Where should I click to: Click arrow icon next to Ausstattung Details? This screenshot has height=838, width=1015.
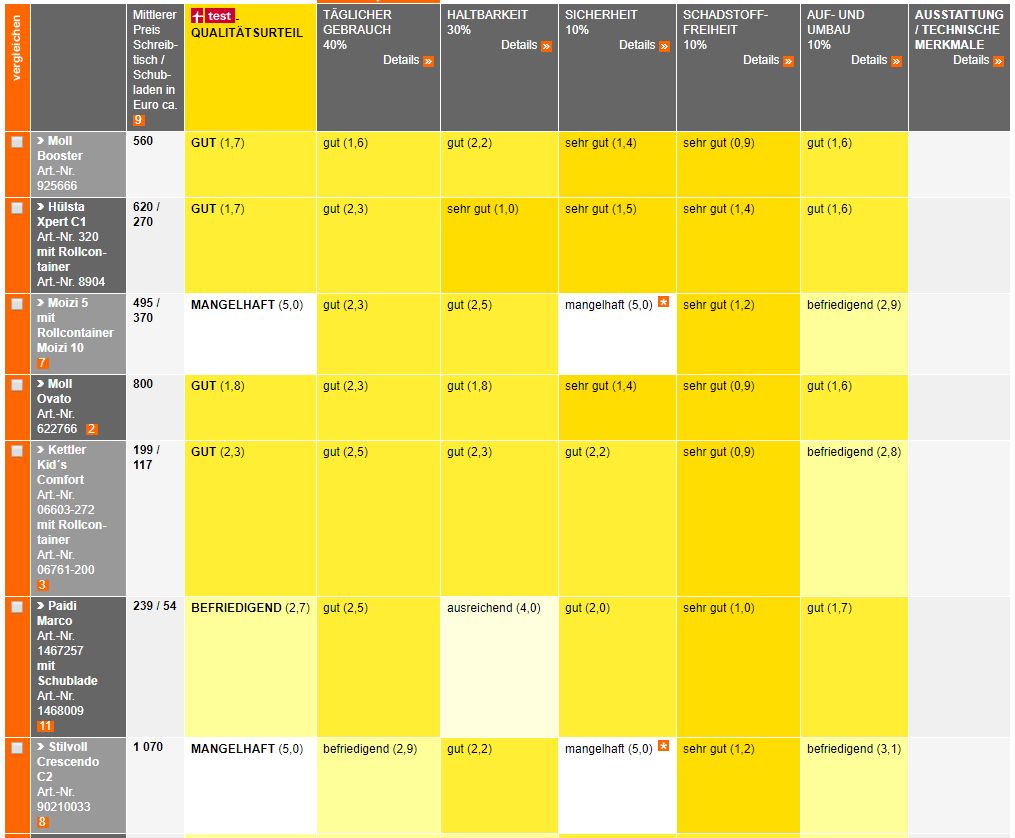tap(998, 61)
